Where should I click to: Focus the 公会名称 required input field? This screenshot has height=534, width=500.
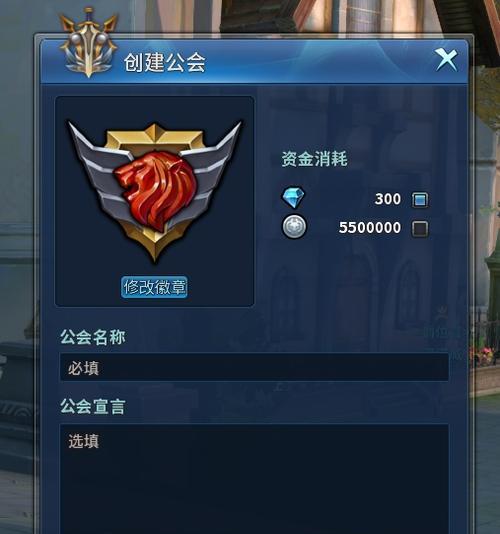pos(254,367)
